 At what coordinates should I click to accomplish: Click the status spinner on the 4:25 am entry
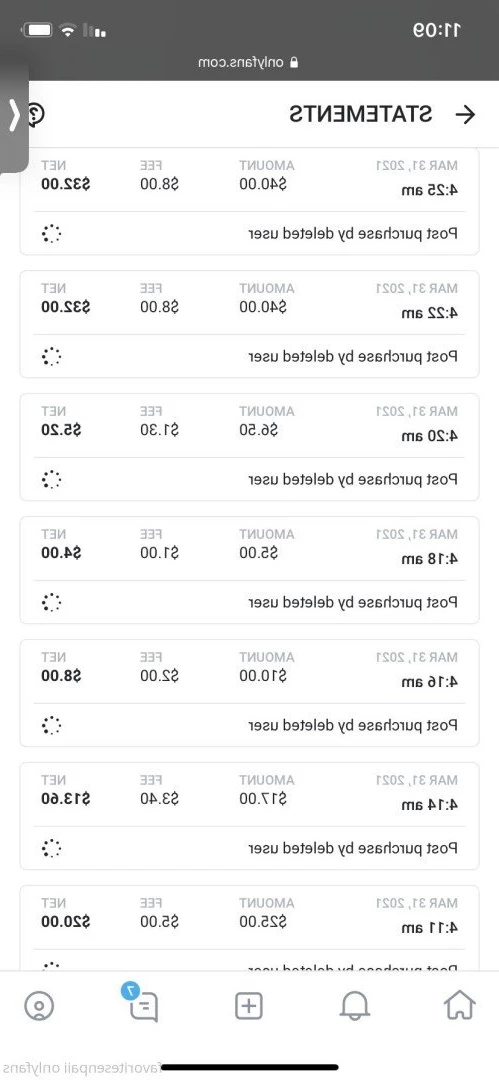pos(52,234)
